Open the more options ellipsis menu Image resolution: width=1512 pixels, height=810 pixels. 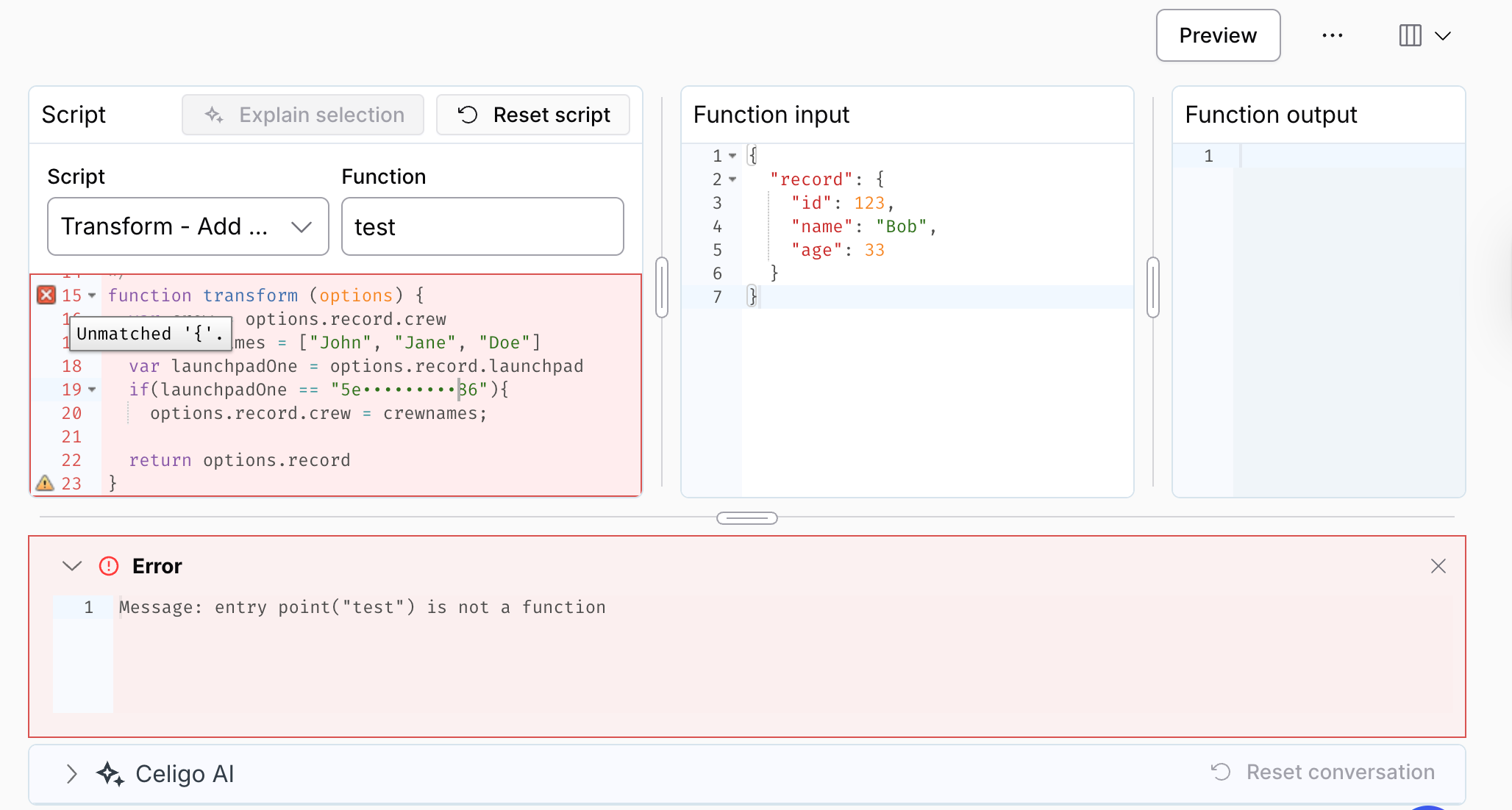point(1332,35)
